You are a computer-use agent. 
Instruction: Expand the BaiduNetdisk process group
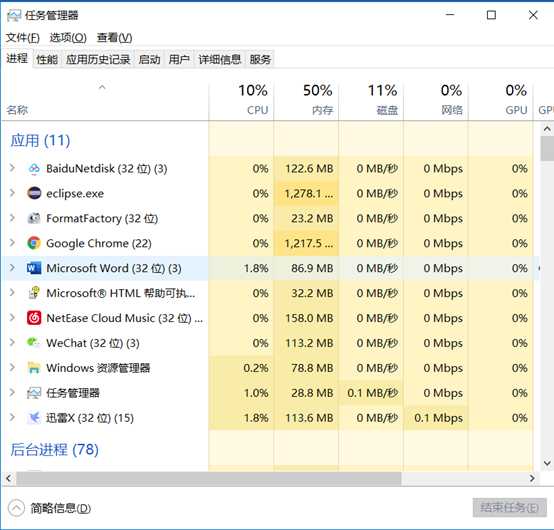(12, 168)
